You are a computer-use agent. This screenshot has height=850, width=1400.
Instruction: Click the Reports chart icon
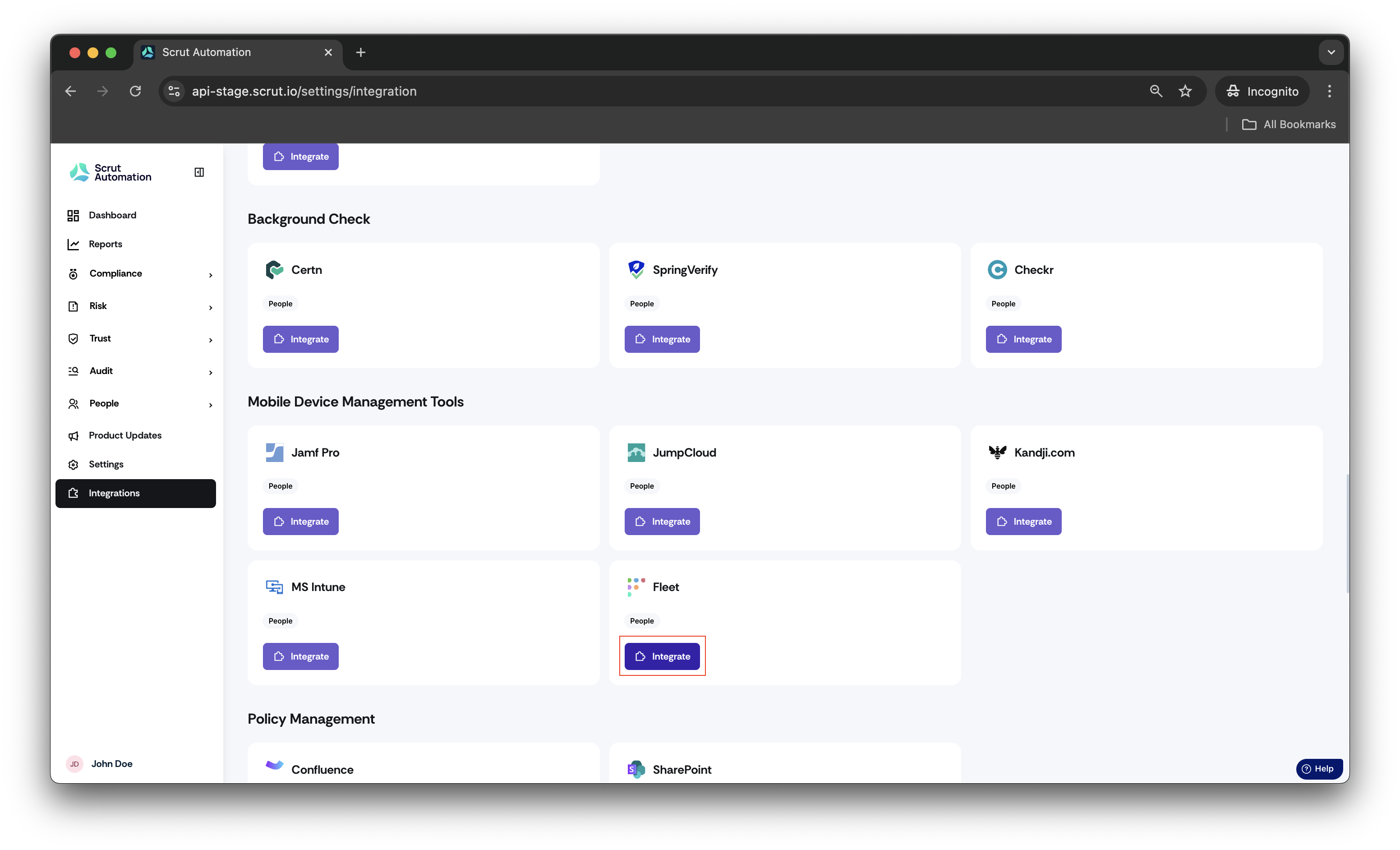coord(74,245)
